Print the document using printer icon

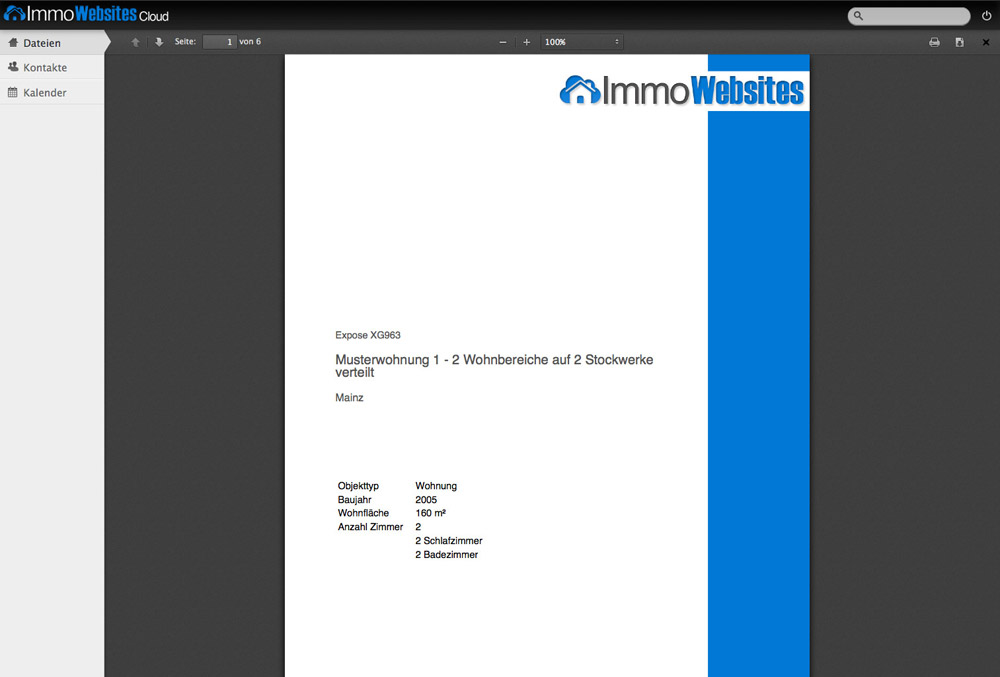934,42
